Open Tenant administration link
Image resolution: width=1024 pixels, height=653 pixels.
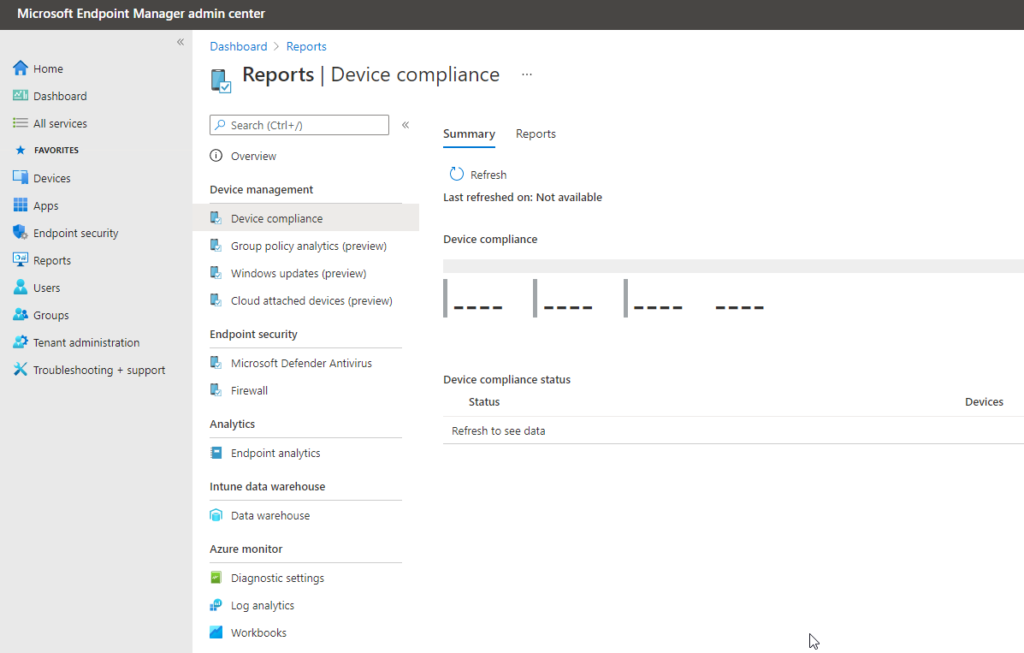86,342
